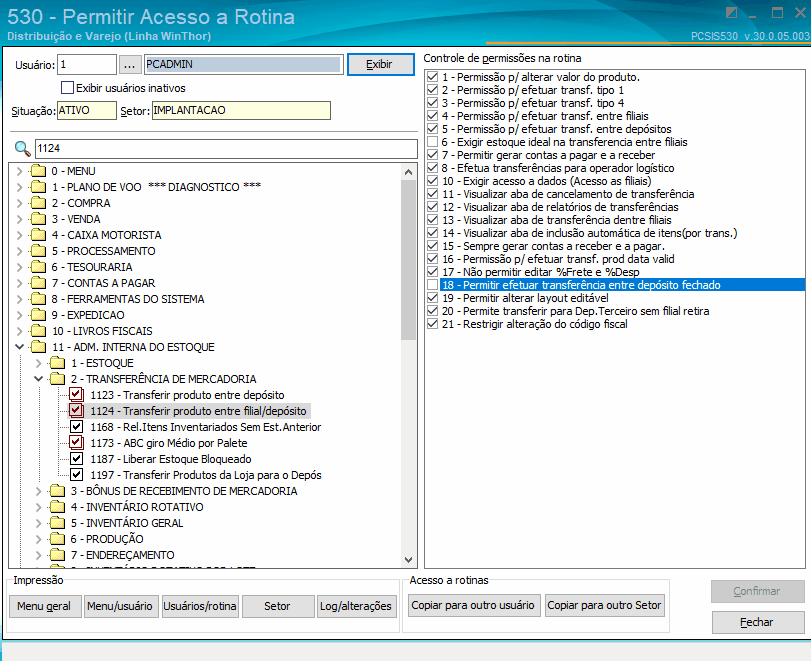Collapse 2 - TRANSFERÊNCIA DE MERCADORIA subnode
The image size is (811, 661).
38,379
